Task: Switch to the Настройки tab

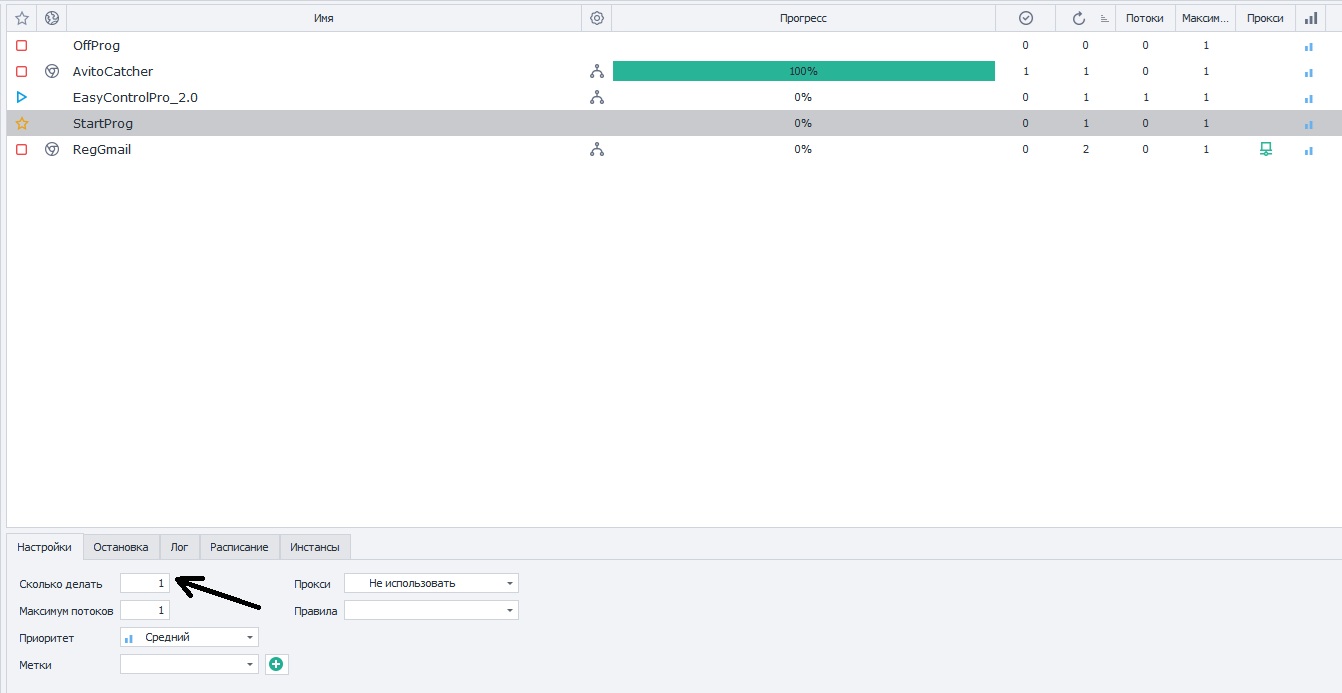Action: click(44, 547)
